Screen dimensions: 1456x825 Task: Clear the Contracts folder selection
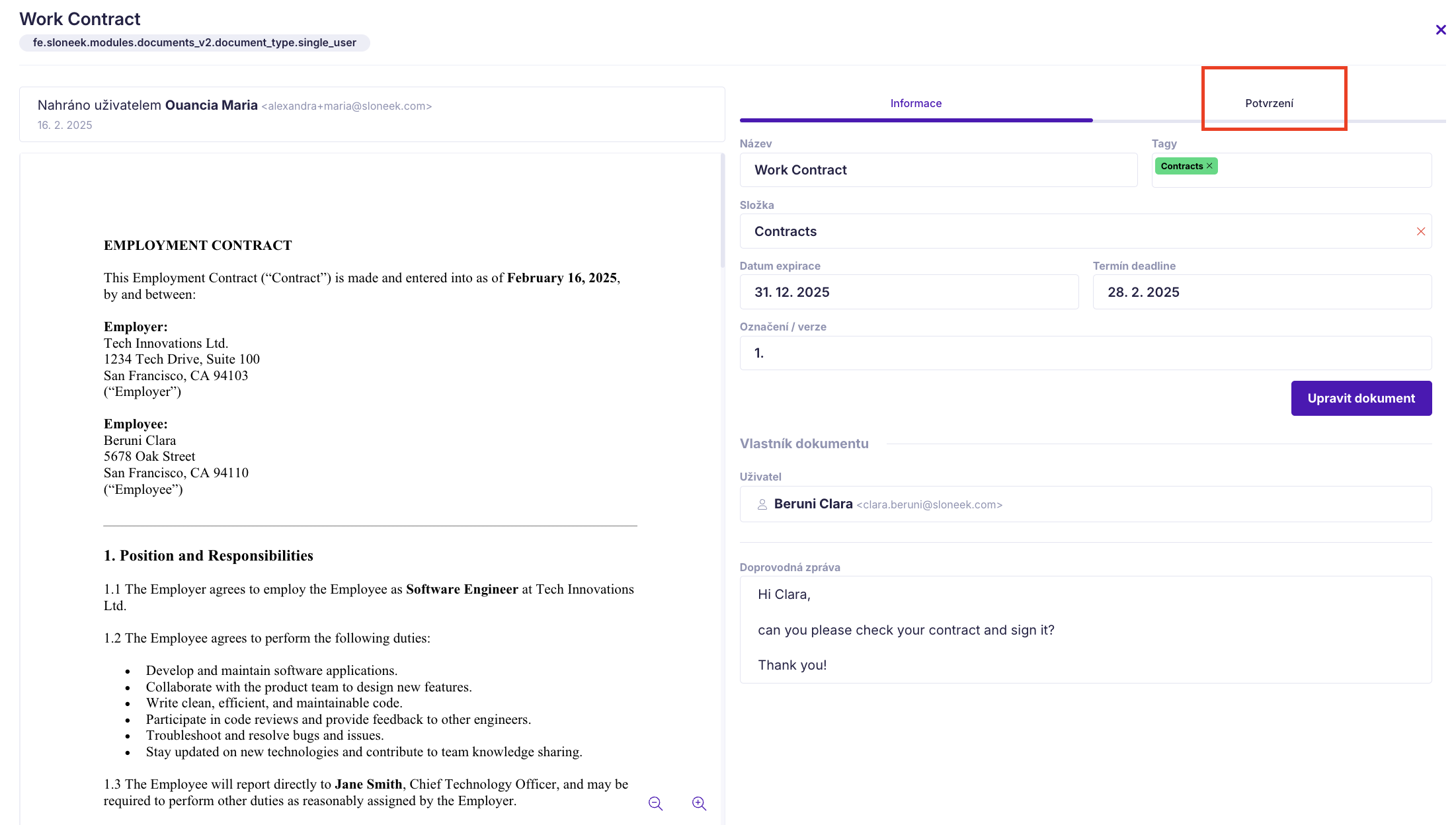click(x=1420, y=231)
